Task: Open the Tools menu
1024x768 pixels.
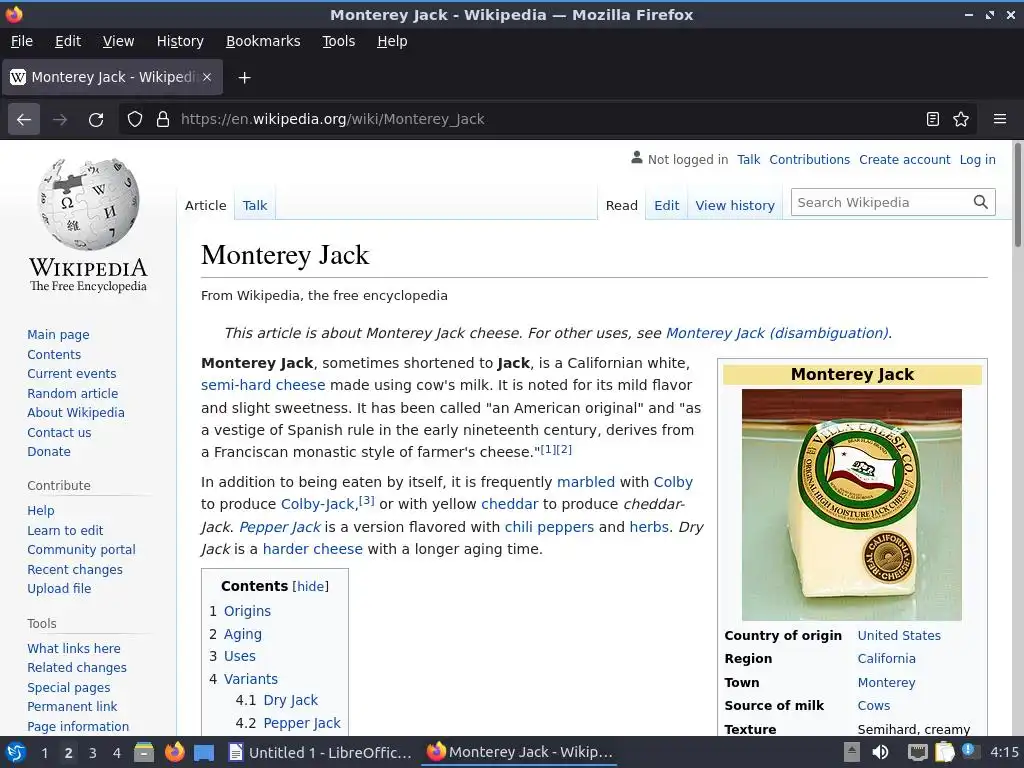Action: 338,41
